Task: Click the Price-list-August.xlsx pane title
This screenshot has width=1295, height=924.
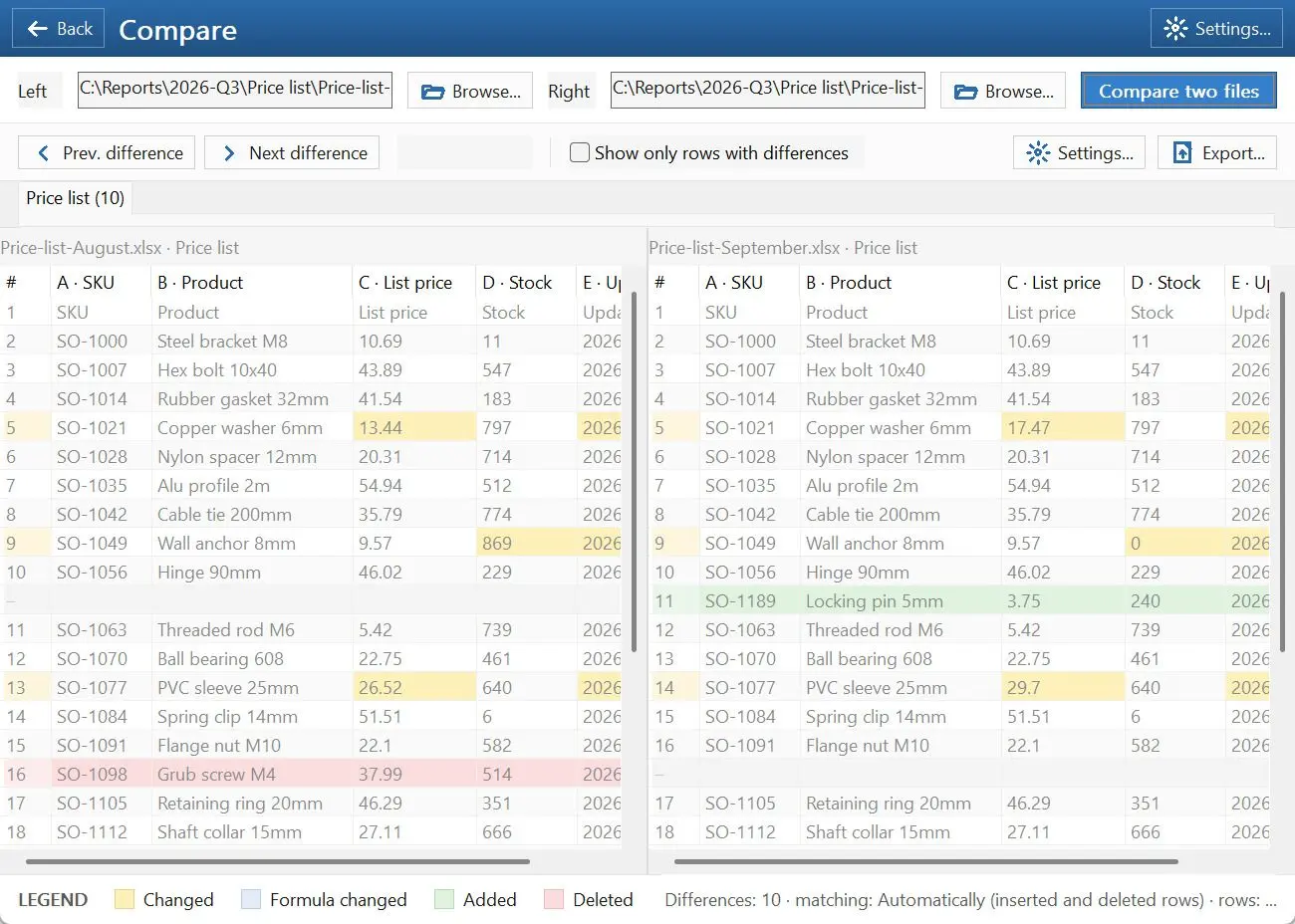Action: pos(120,248)
